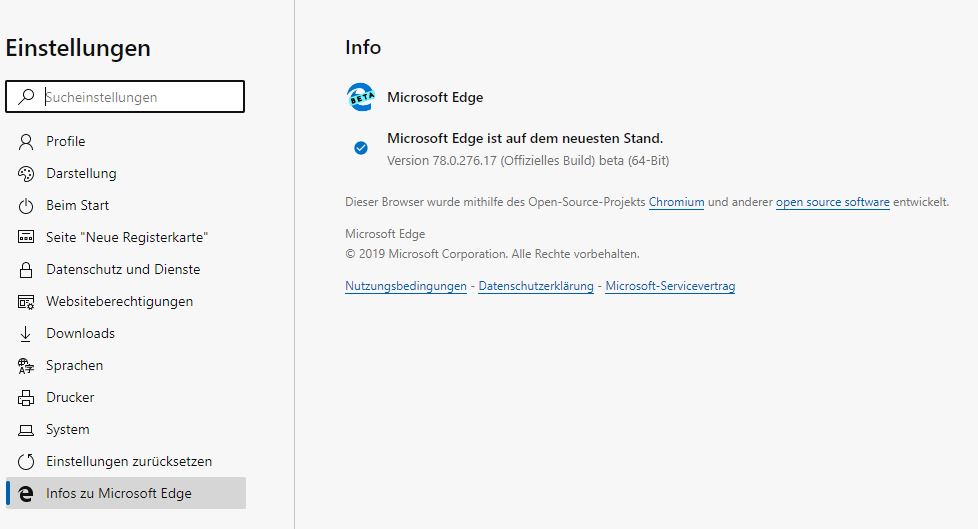This screenshot has height=529, width=978.
Task: Open the Nutzungsbedingungen link
Action: click(x=405, y=286)
